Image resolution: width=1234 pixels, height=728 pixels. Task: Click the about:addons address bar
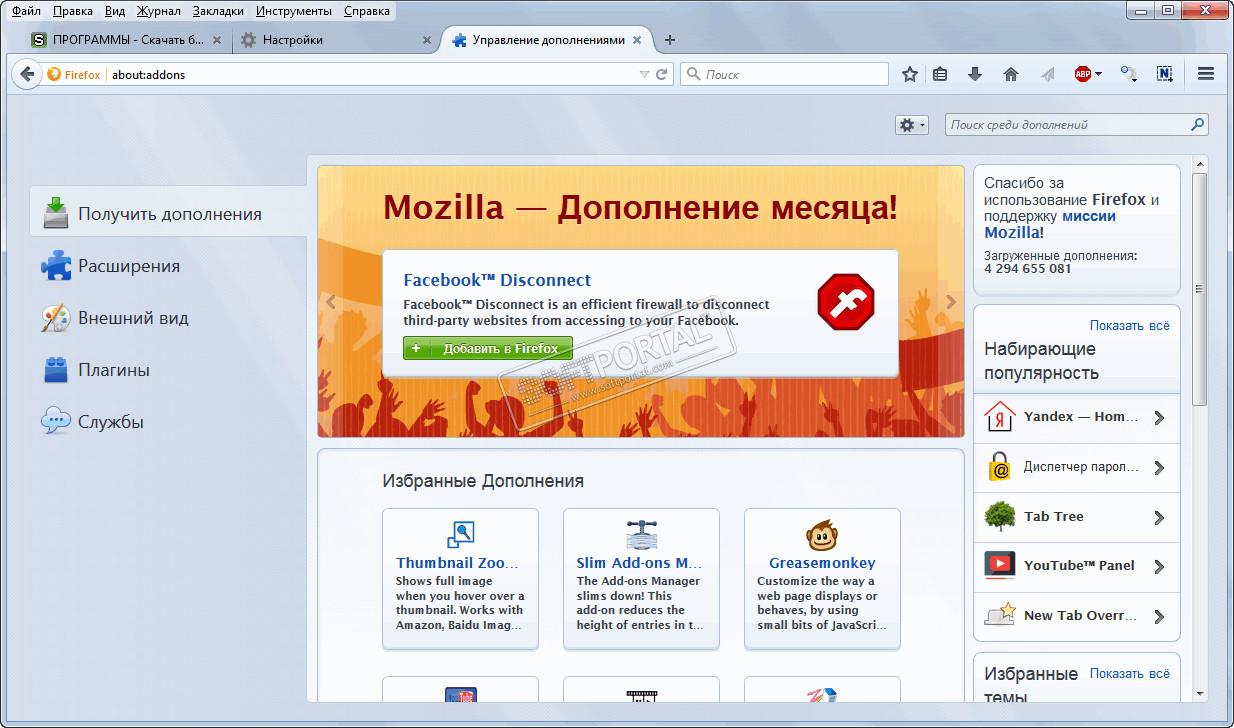click(x=370, y=74)
